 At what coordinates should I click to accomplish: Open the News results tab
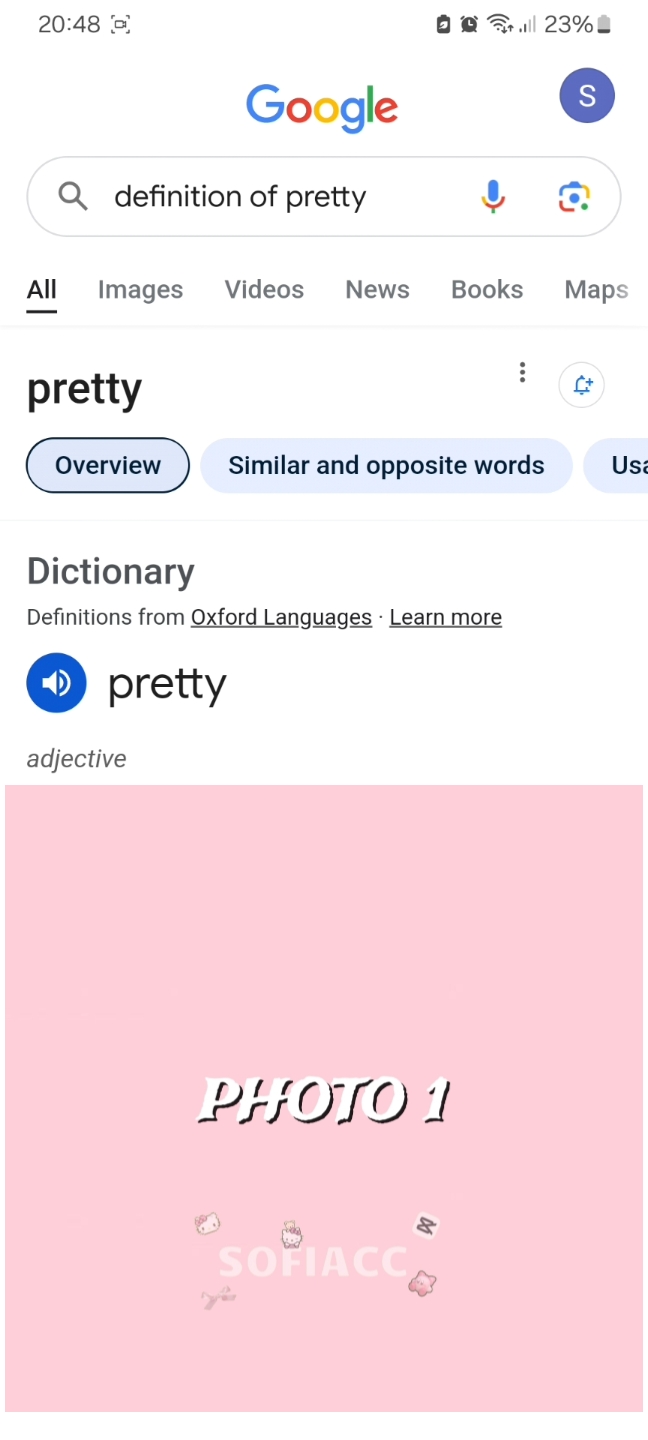377,290
